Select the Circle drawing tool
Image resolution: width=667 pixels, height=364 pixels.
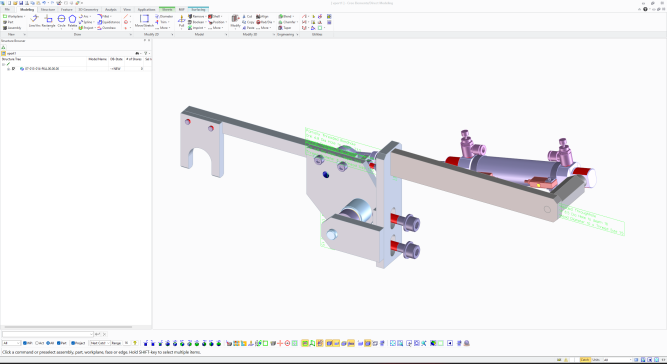pos(61,21)
